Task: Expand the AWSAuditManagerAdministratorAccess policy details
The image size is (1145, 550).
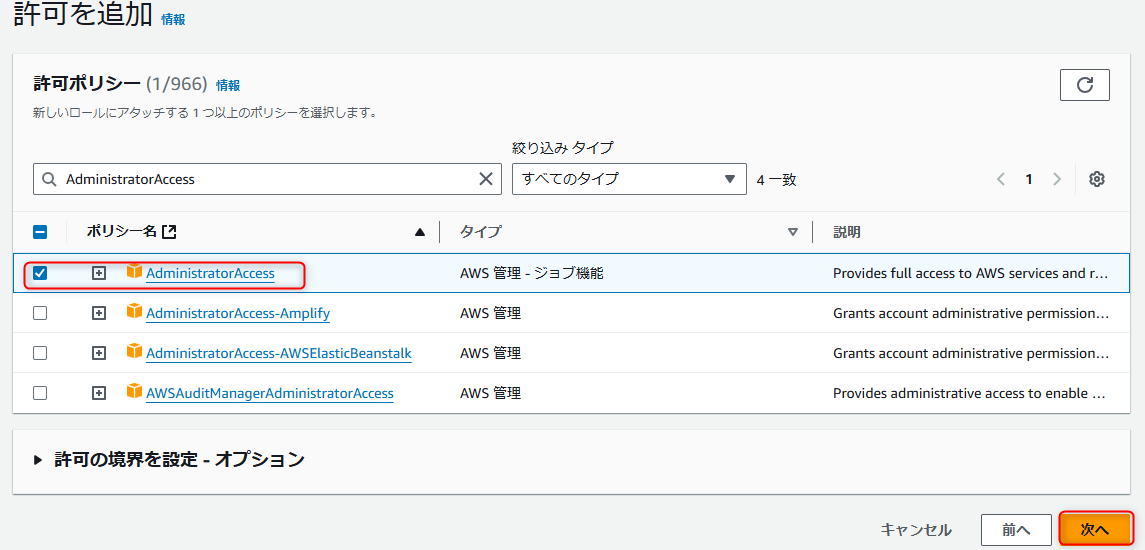Action: pos(99,393)
